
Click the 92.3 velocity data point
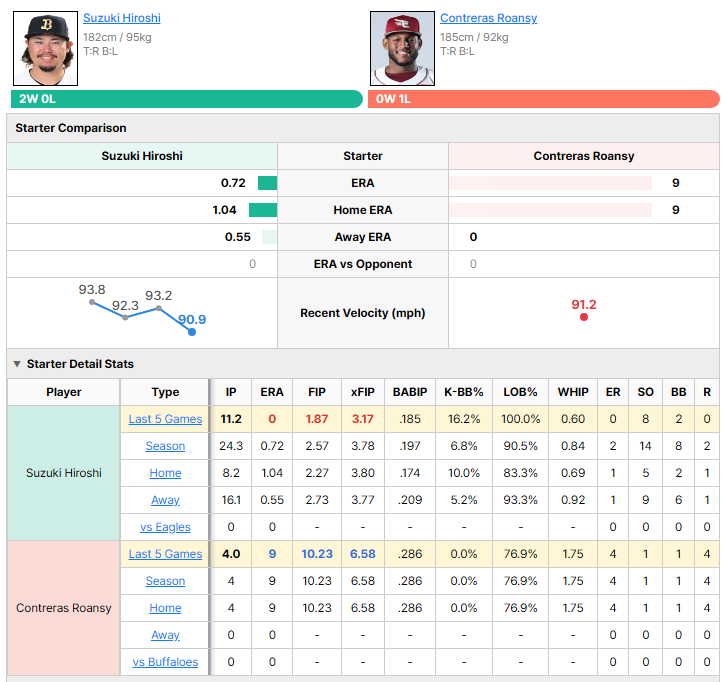(125, 317)
